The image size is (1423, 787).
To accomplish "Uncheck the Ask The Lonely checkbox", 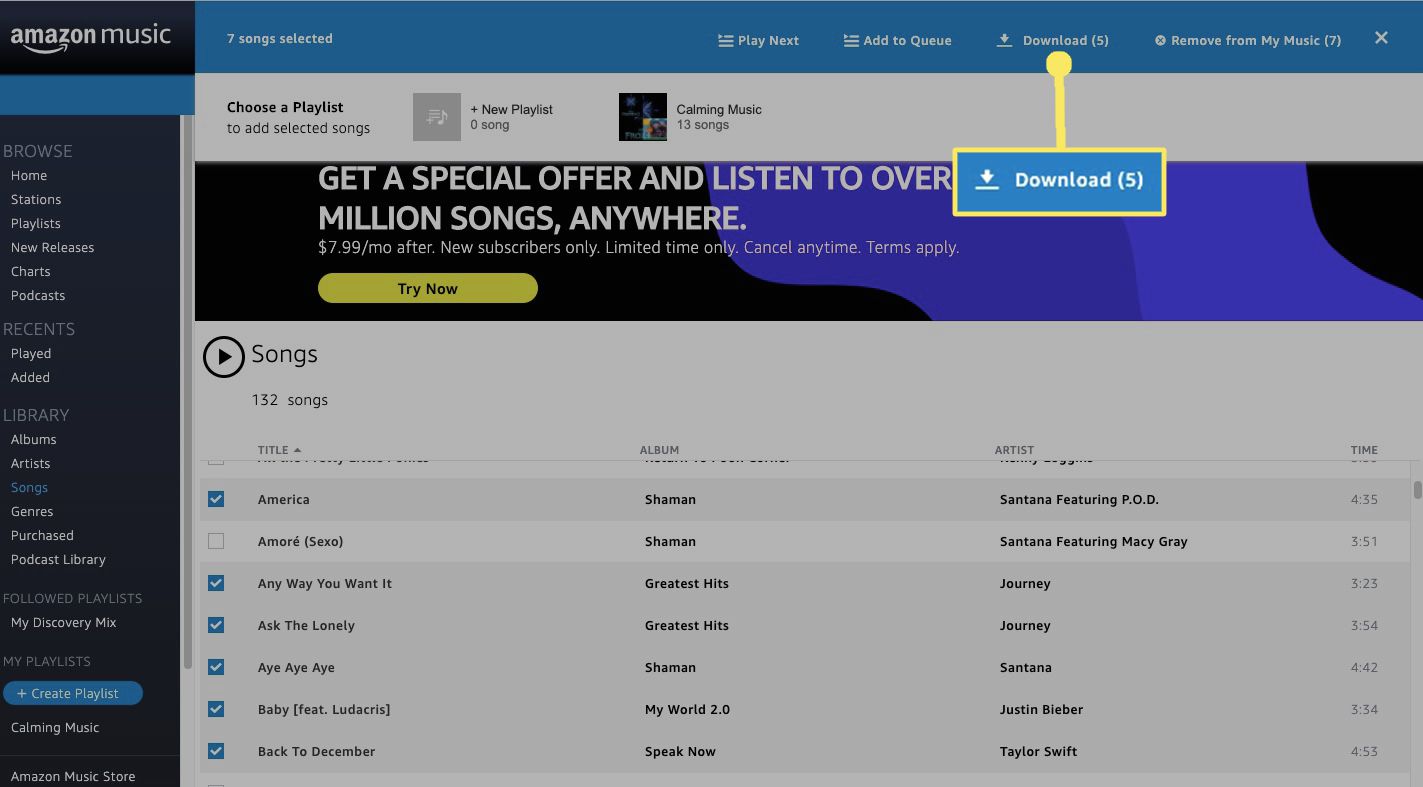I will click(216, 625).
